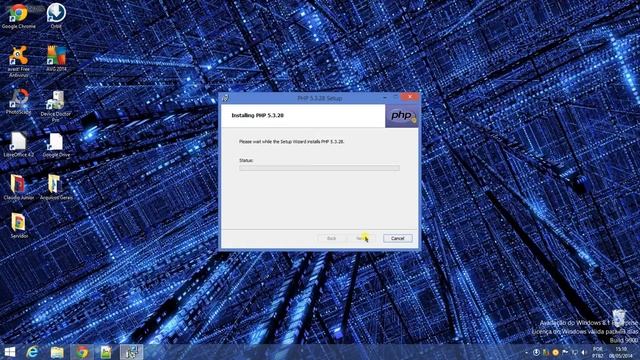Click the POR keyboard language indicator
The image size is (640, 360).
coord(598,352)
